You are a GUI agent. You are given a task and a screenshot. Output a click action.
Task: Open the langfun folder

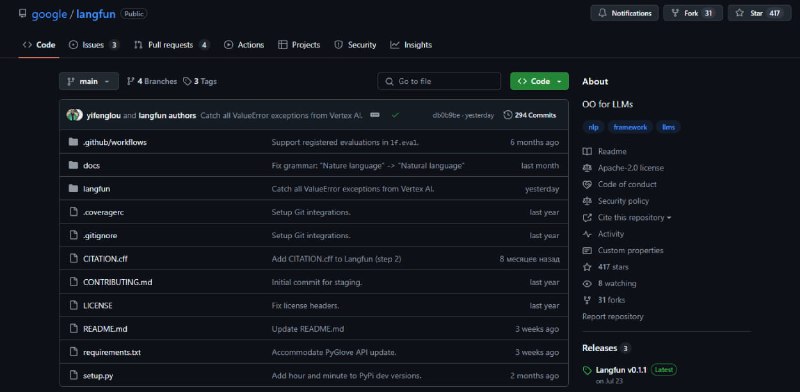pyautogui.click(x=96, y=189)
